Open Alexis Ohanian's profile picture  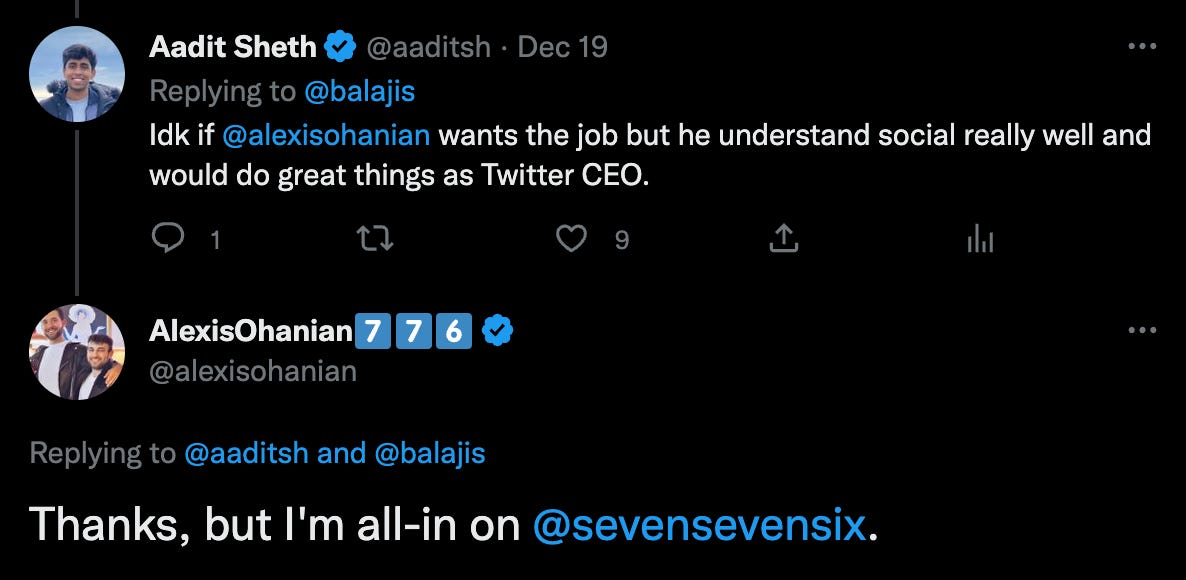tap(77, 351)
